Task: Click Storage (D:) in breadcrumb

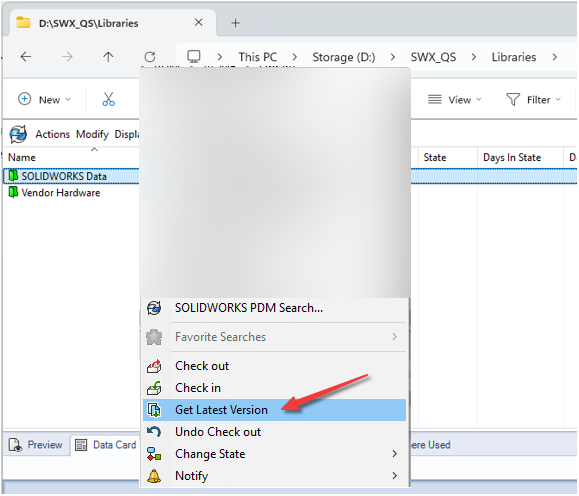Action: (x=344, y=57)
